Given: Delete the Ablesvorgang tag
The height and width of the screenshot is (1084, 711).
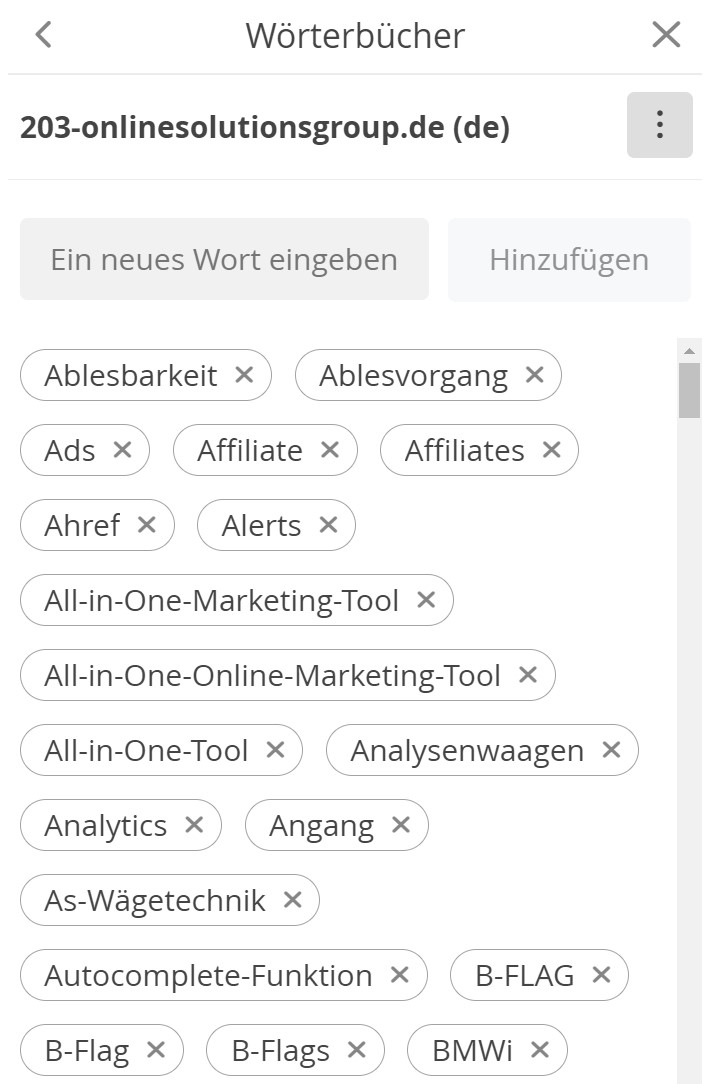Looking at the screenshot, I should 534,375.
